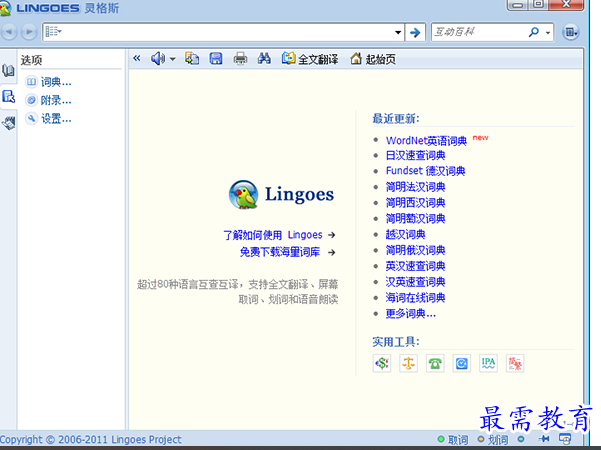The height and width of the screenshot is (450, 601).
Task: Open the currency converter tool icon
Action: (x=382, y=363)
